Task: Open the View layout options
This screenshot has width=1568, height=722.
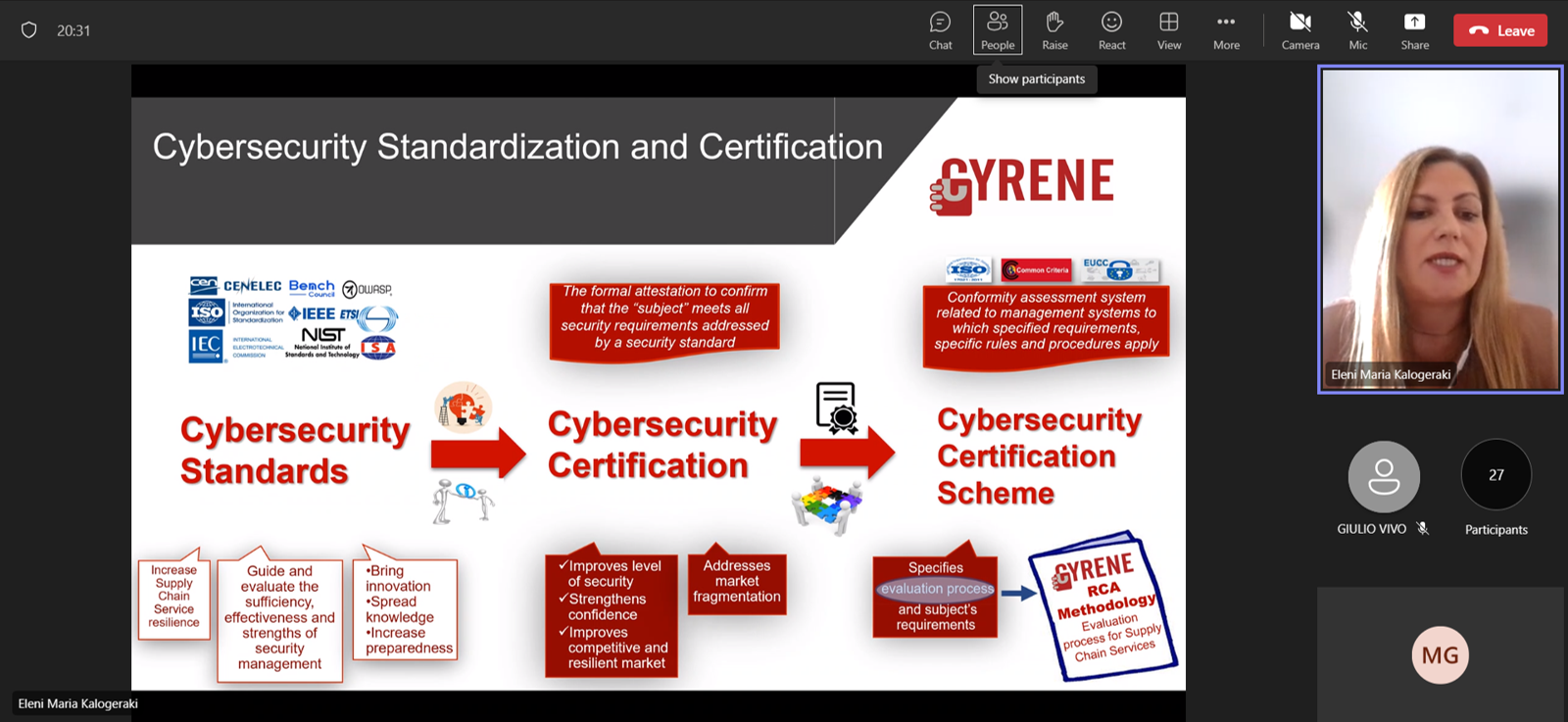Action: (x=1169, y=30)
